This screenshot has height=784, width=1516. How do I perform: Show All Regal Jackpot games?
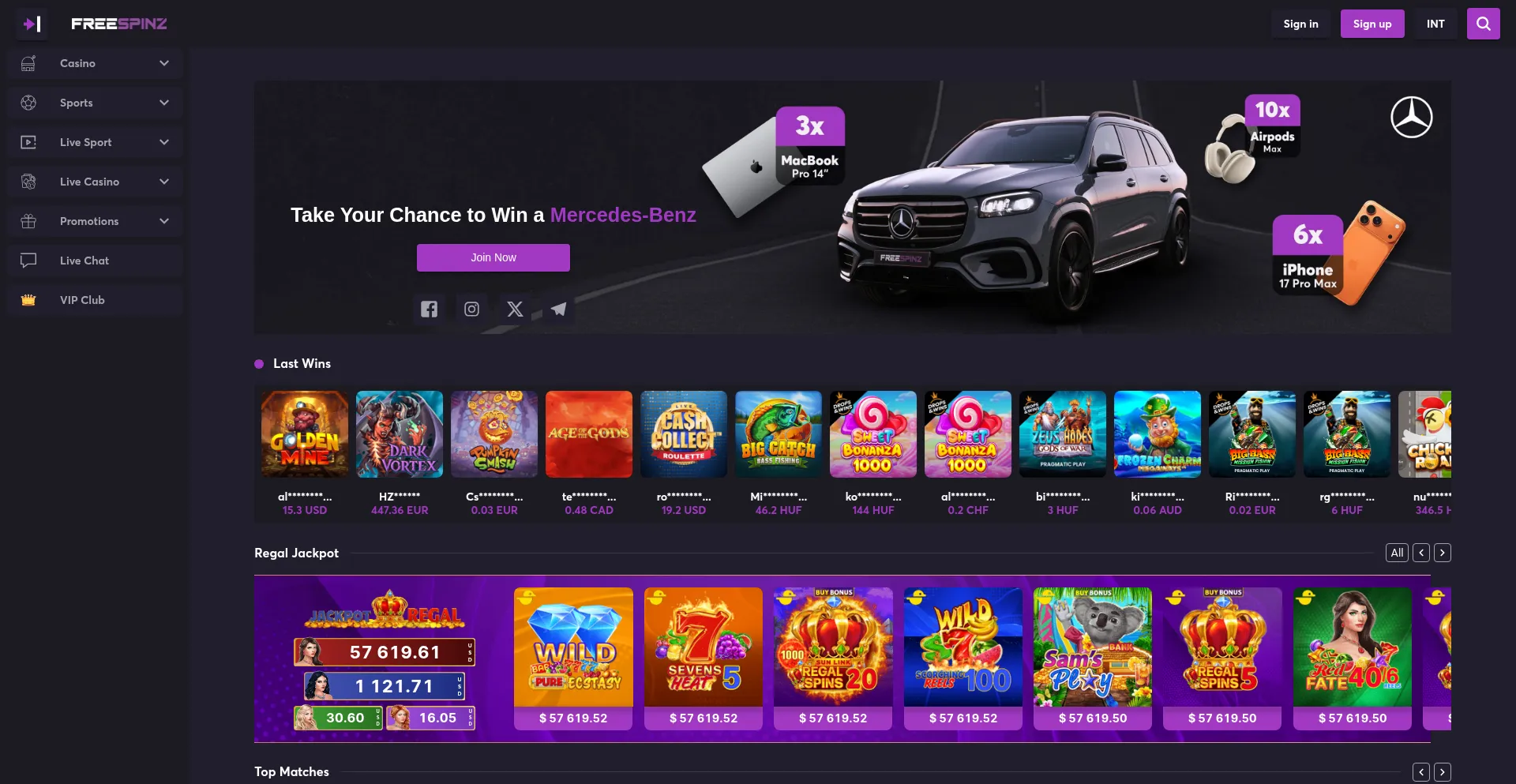(x=1397, y=553)
